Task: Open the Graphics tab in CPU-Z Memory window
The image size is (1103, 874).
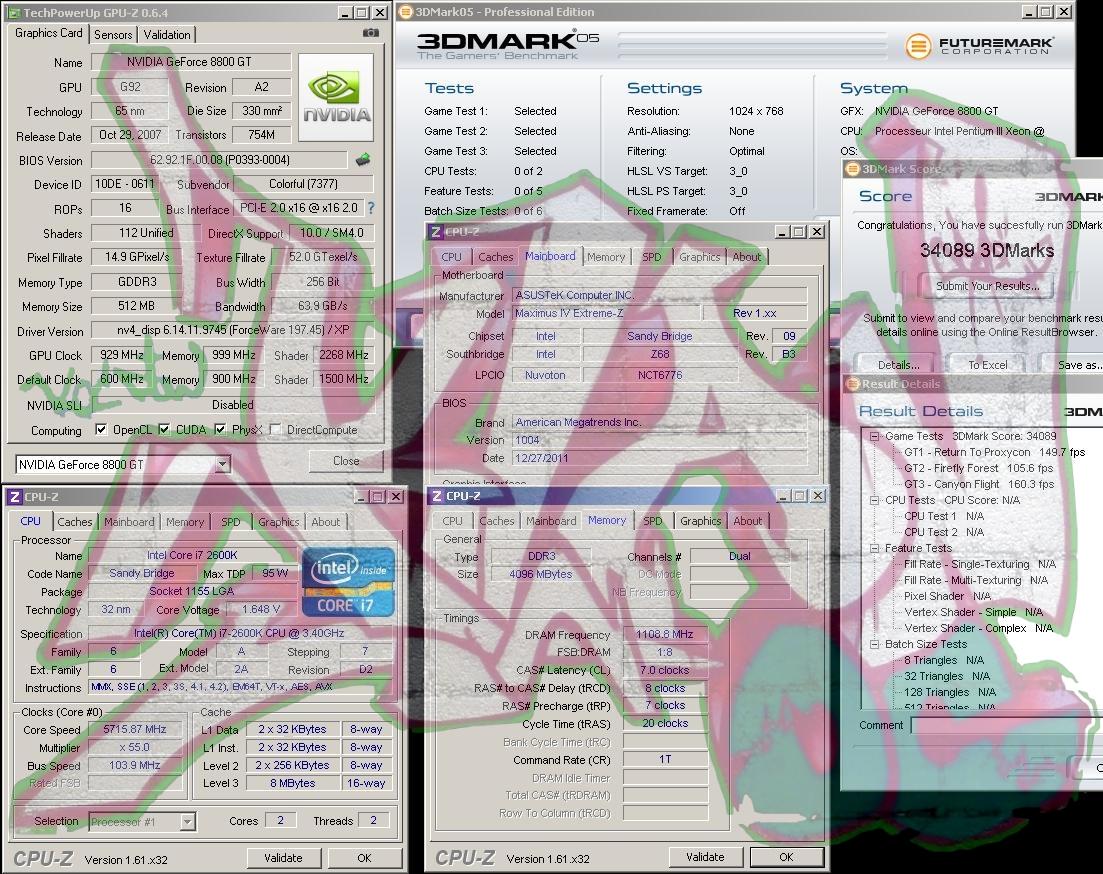Action: (x=701, y=521)
